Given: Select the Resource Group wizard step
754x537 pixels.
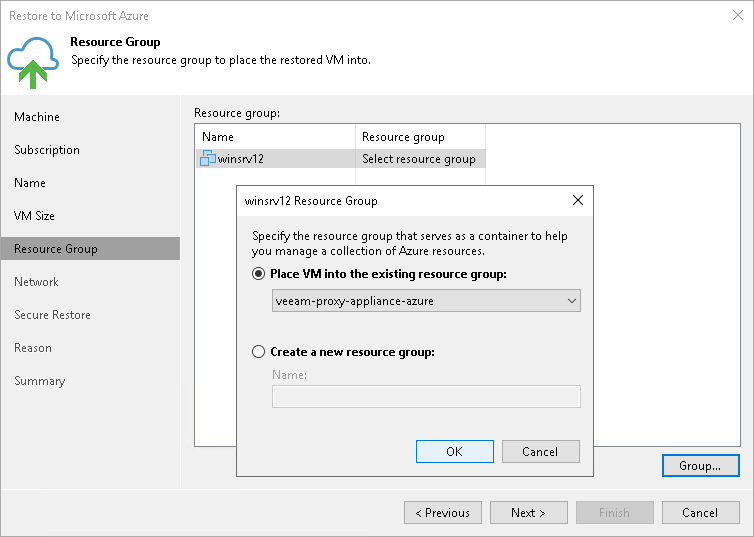Looking at the screenshot, I should 90,249.
